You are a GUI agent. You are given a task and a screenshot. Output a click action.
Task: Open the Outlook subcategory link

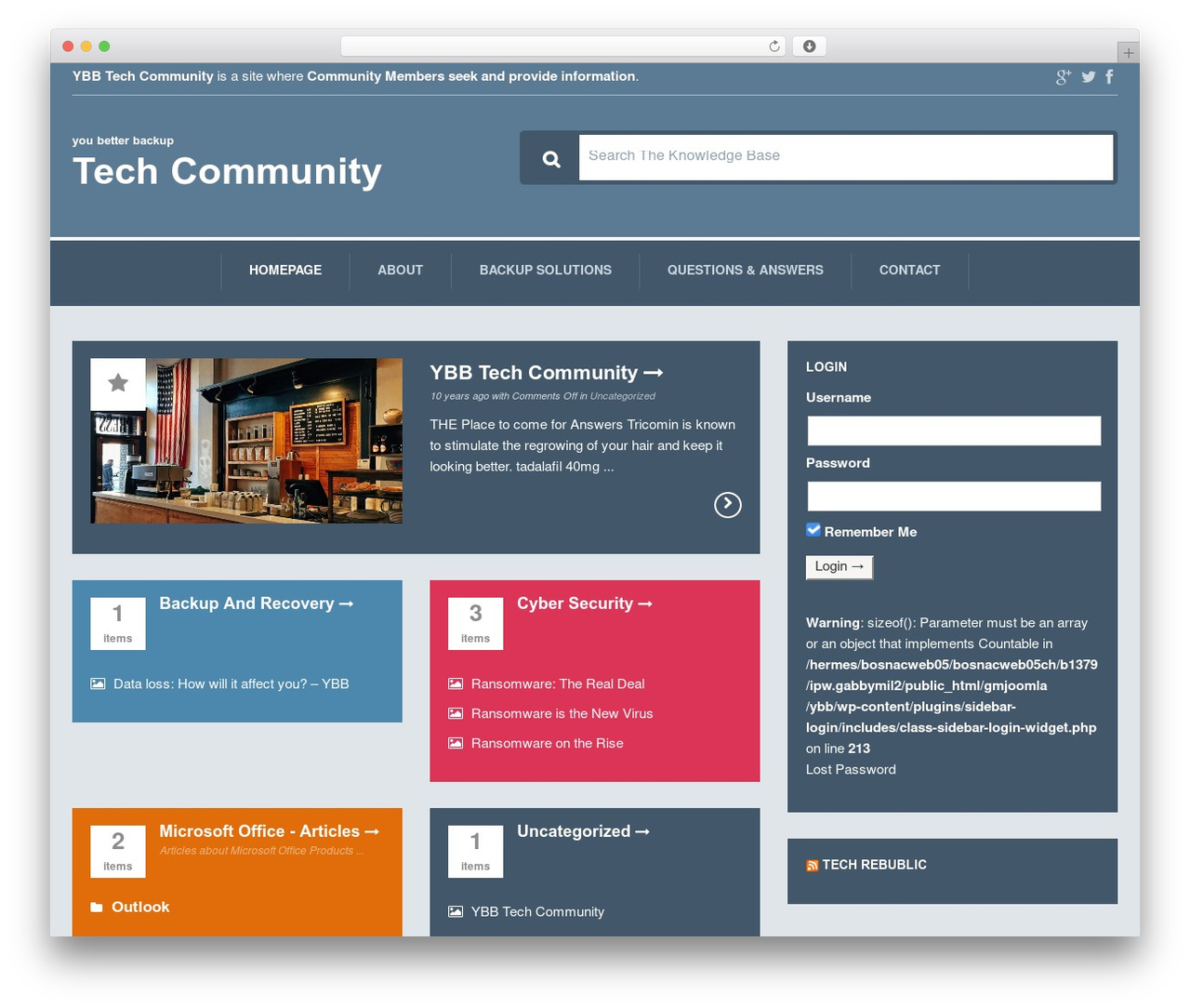coord(140,907)
